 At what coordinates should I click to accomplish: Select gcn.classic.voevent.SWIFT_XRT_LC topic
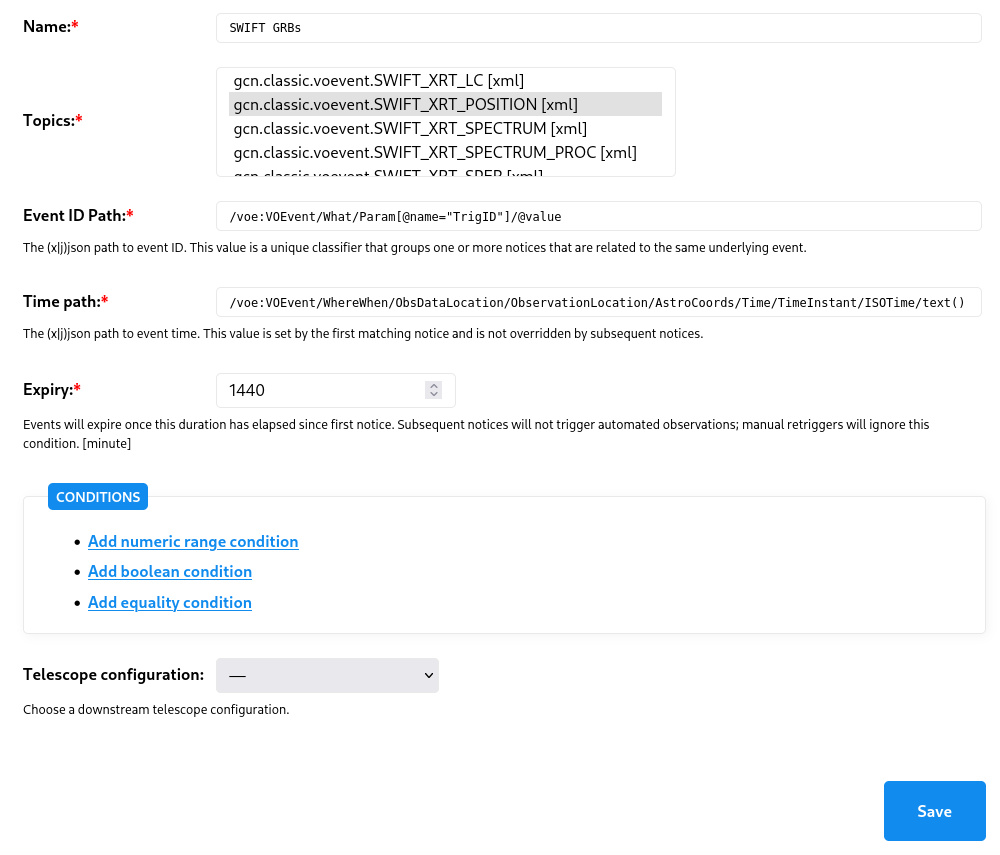pyautogui.click(x=378, y=80)
